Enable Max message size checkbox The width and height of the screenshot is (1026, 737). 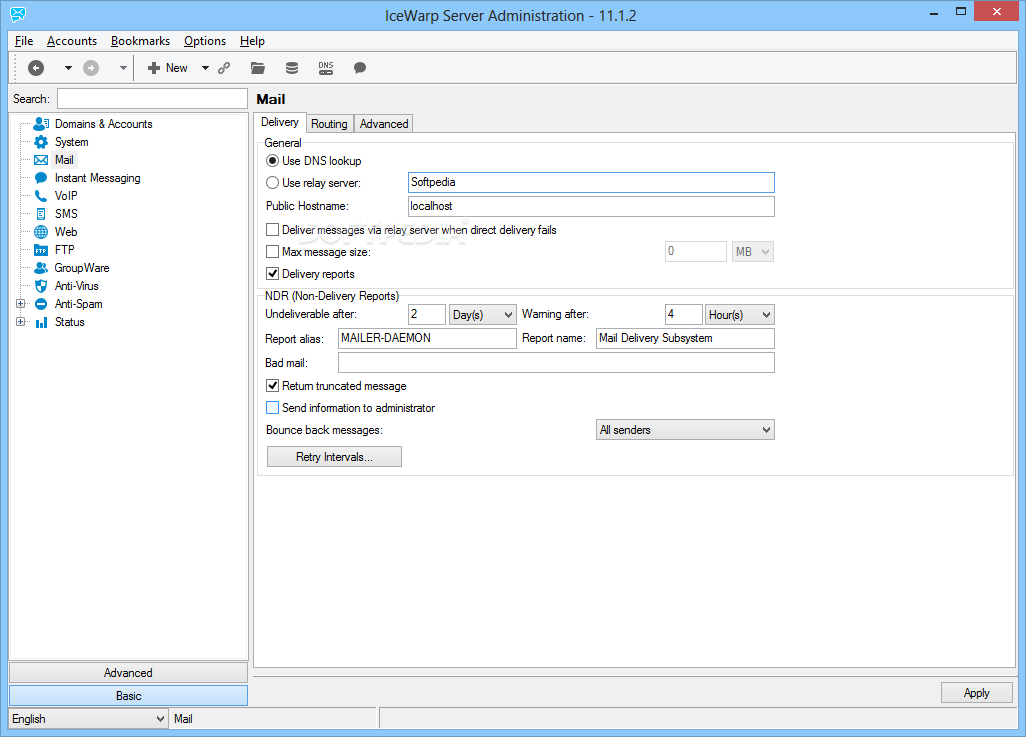tap(272, 251)
